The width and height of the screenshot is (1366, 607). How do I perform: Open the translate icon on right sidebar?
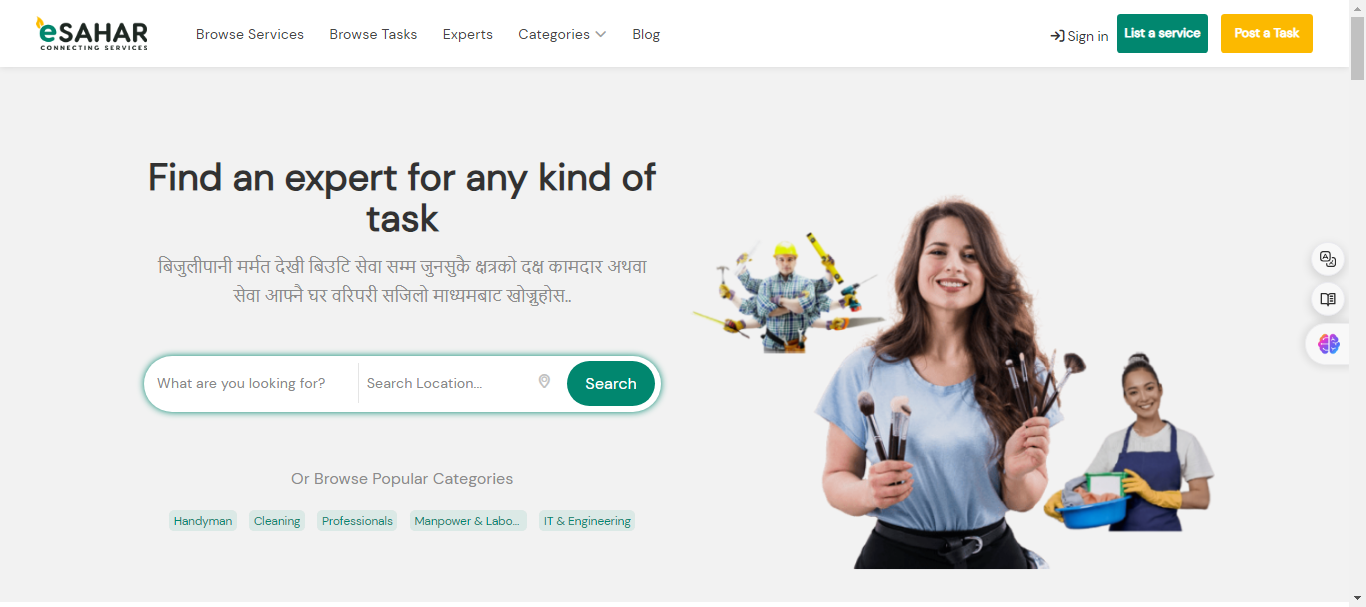[x=1328, y=259]
